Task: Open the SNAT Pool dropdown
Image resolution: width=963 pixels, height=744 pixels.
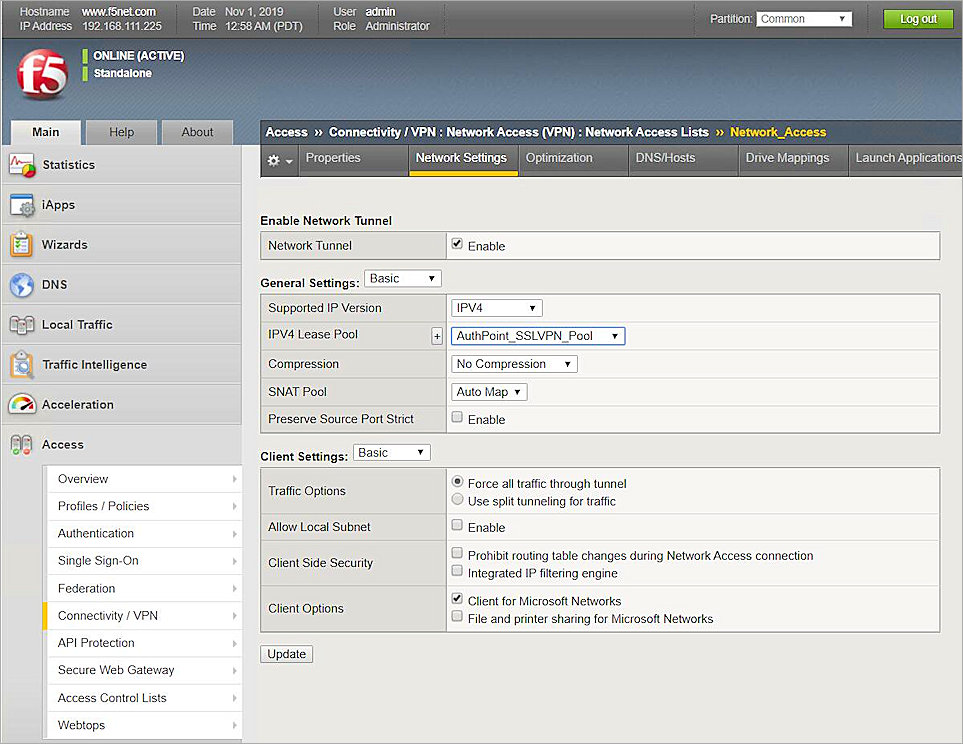Action: pyautogui.click(x=488, y=391)
